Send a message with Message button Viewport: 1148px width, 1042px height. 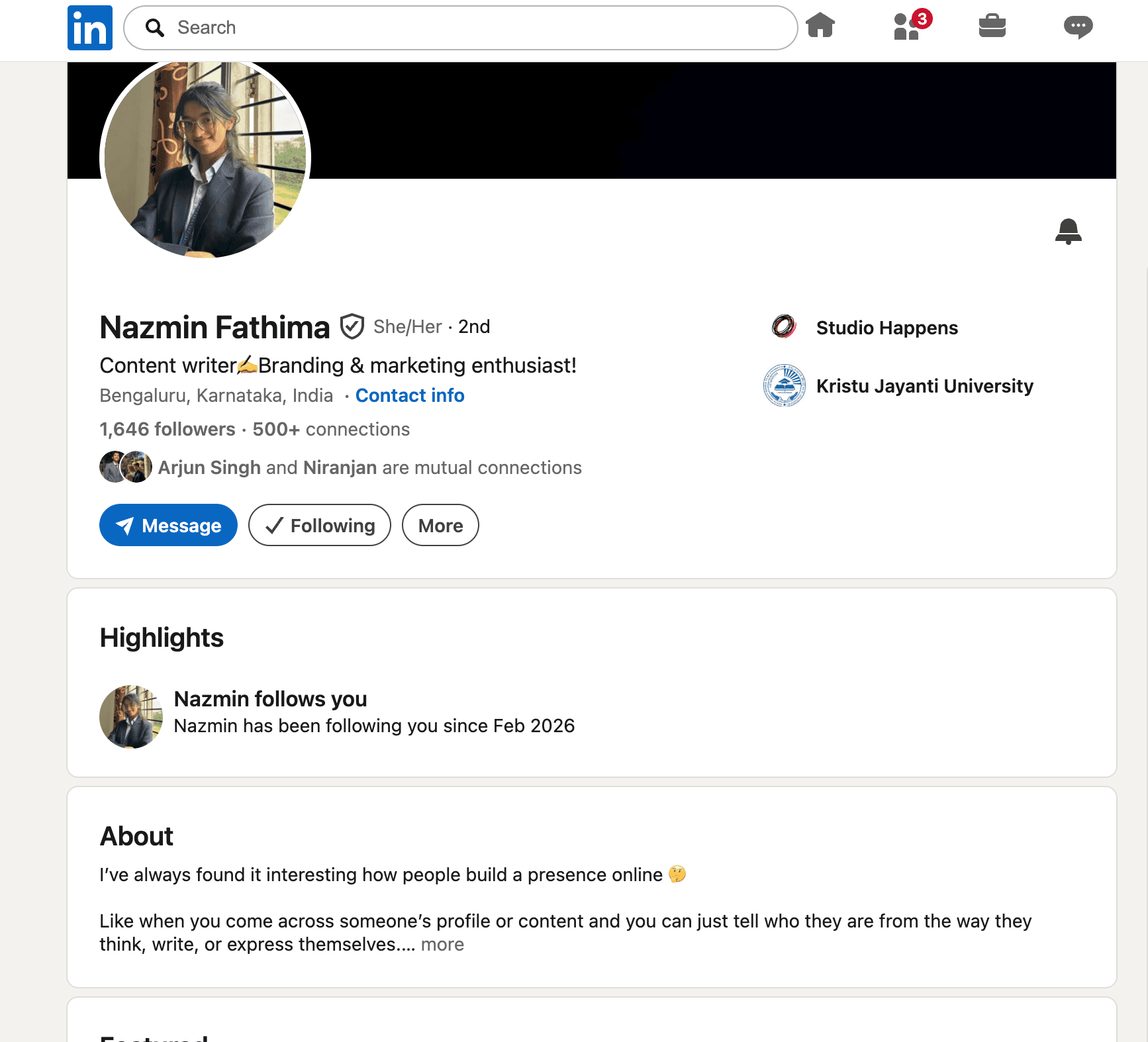click(x=168, y=525)
